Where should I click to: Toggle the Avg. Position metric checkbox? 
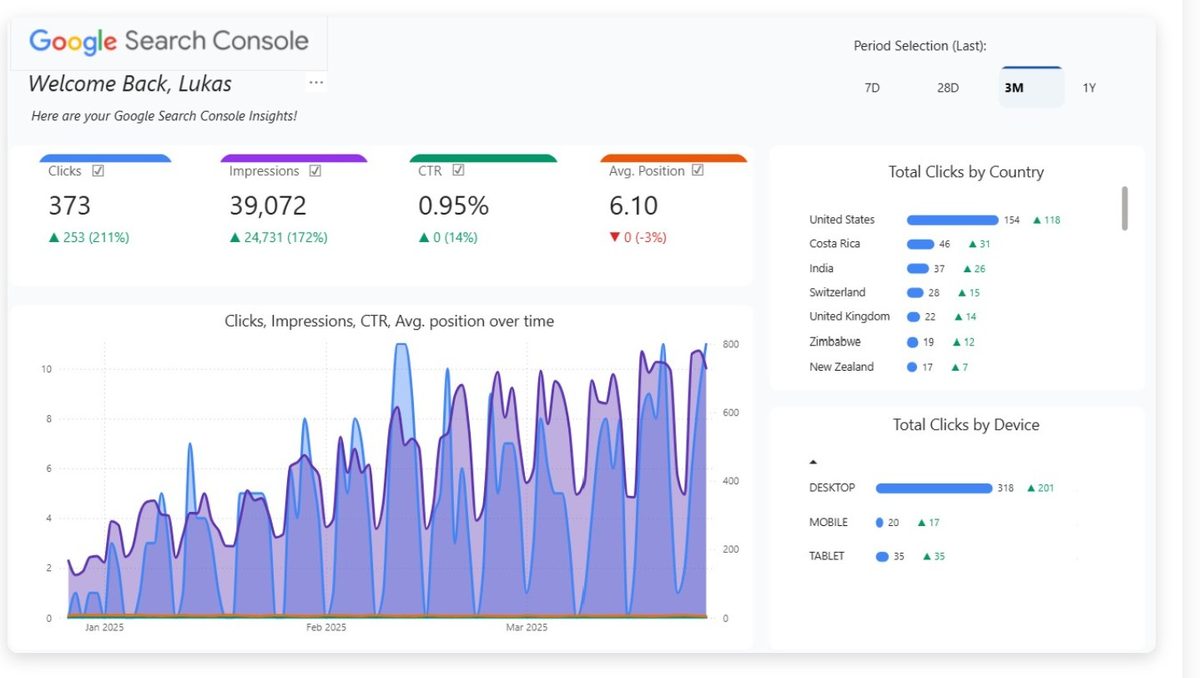pos(698,171)
